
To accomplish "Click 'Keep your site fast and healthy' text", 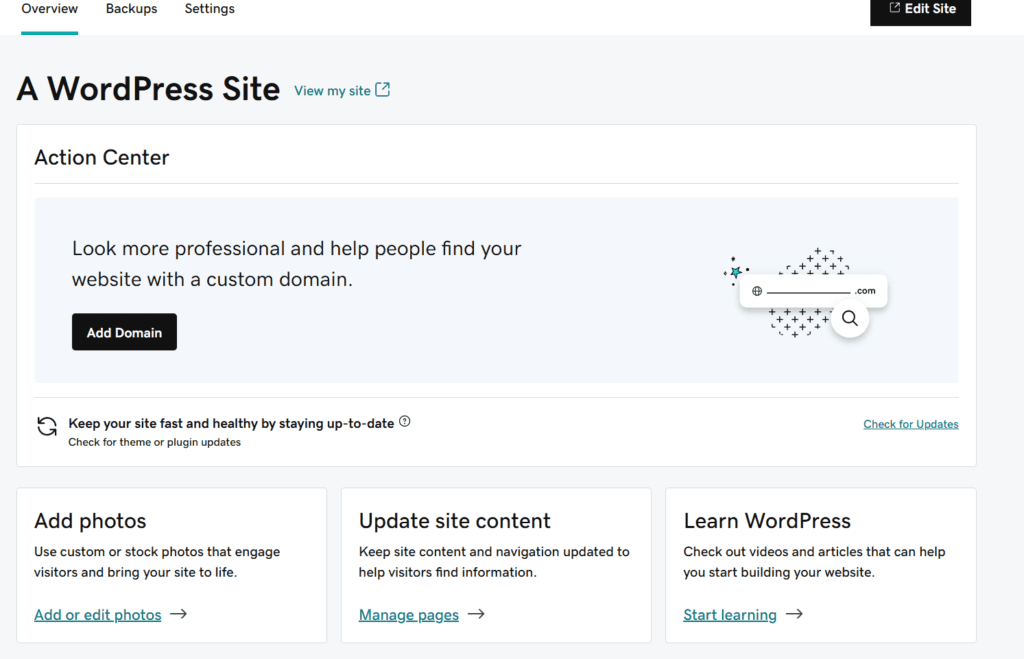I will 231,423.
